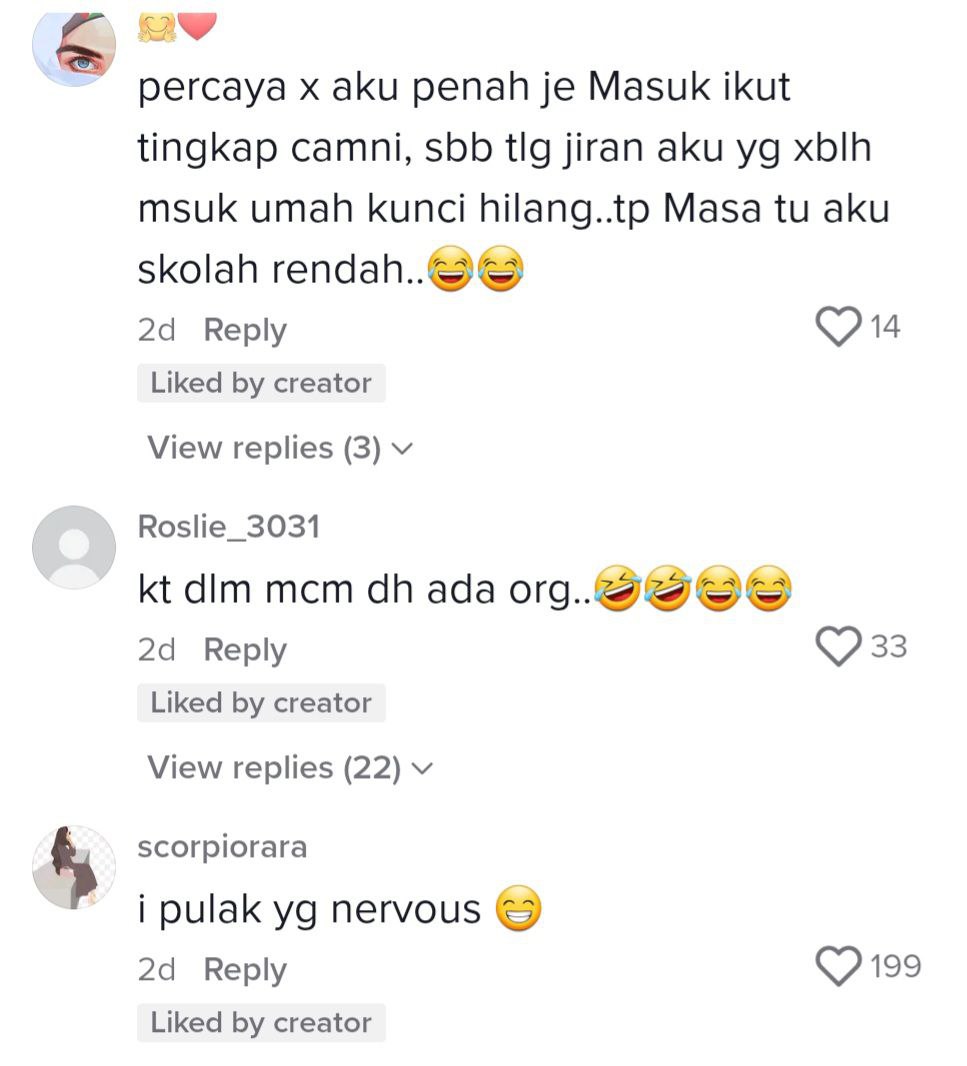Reply to Roslie_3031's comment
The image size is (967, 1066).
[245, 651]
